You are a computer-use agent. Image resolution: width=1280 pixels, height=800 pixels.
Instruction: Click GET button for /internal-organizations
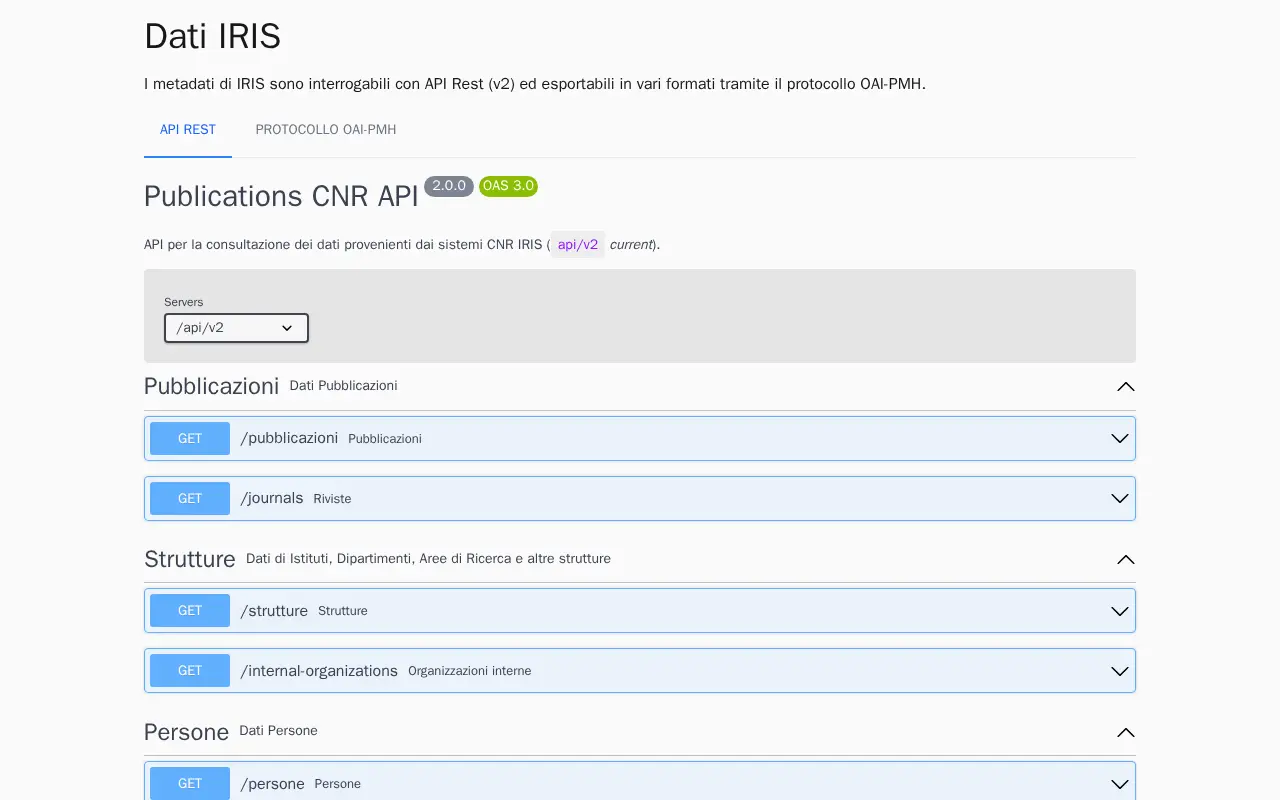click(190, 671)
